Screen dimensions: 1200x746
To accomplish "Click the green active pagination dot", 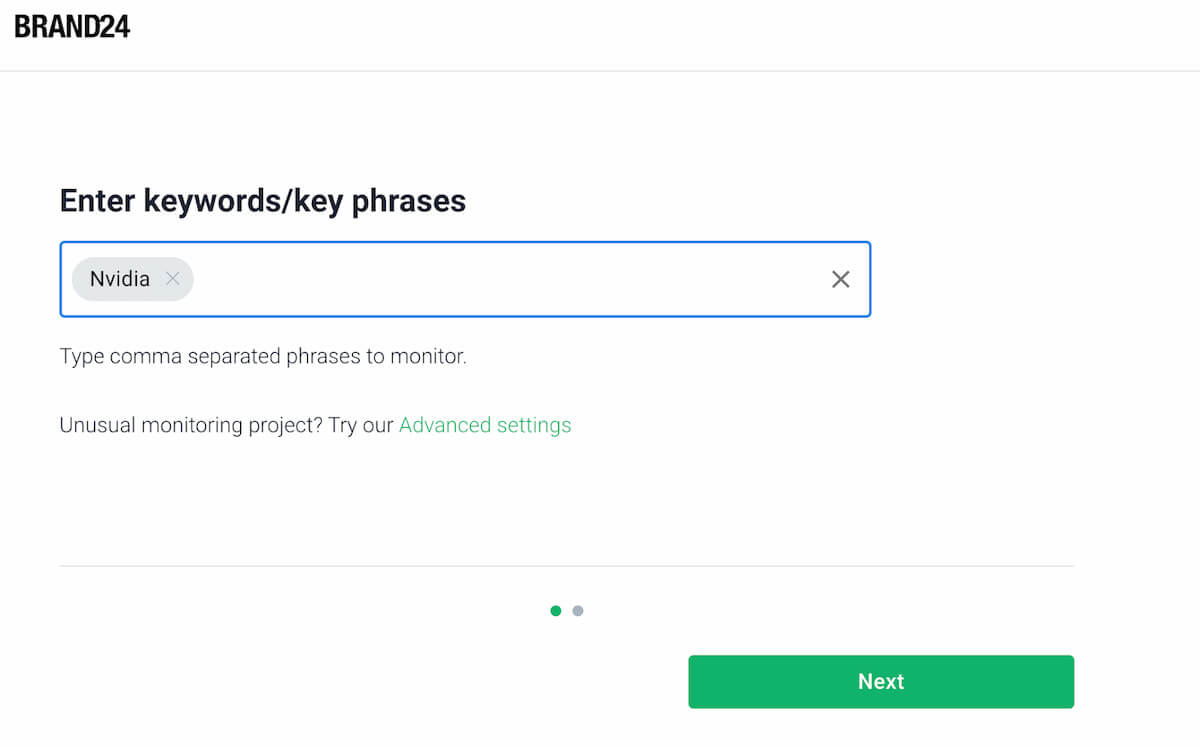I will pos(556,610).
